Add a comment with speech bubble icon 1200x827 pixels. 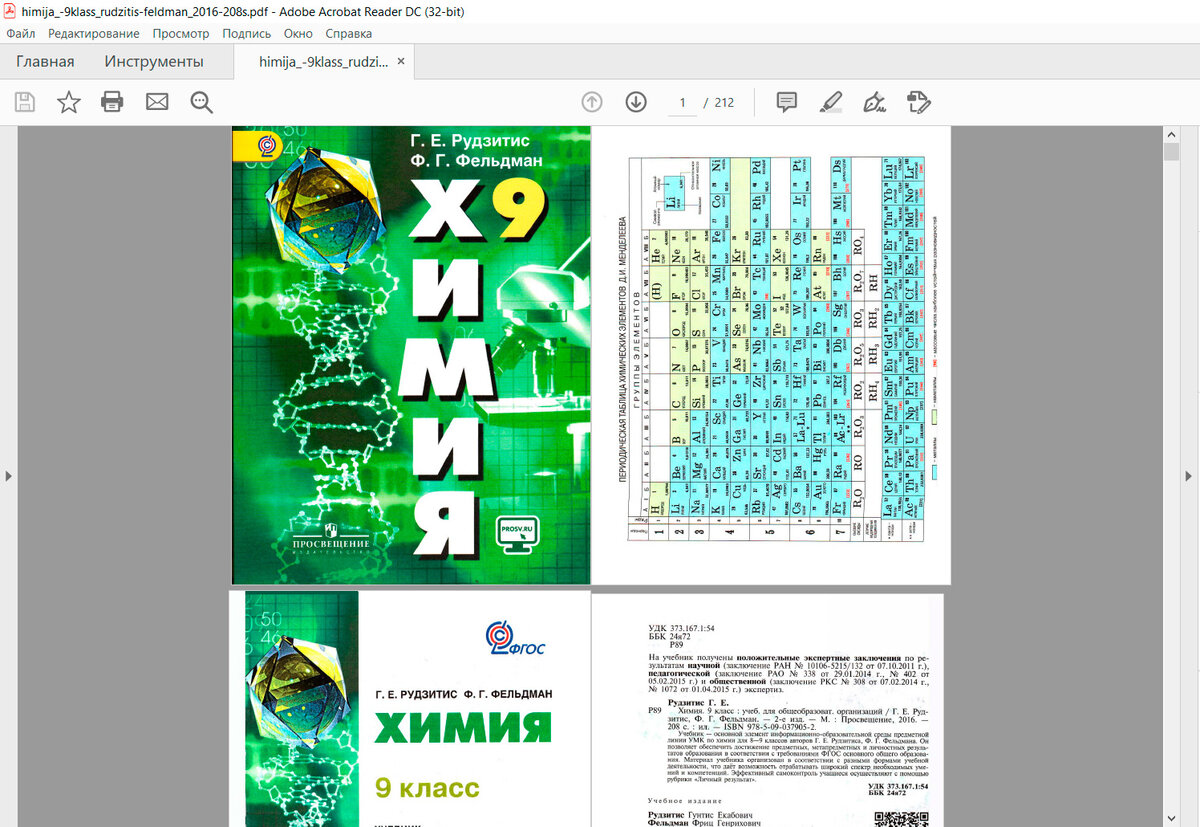[x=787, y=102]
